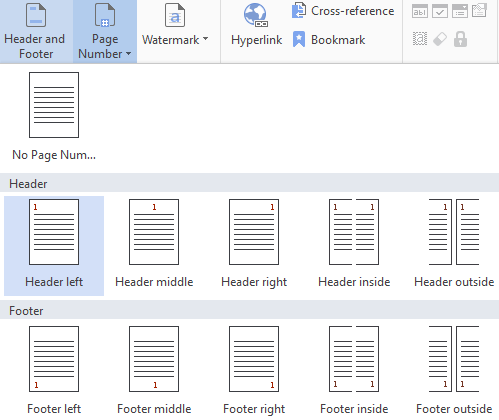The height and width of the screenshot is (420, 499).
Task: Click the eraser reset form fields icon
Action: pyautogui.click(x=440, y=39)
